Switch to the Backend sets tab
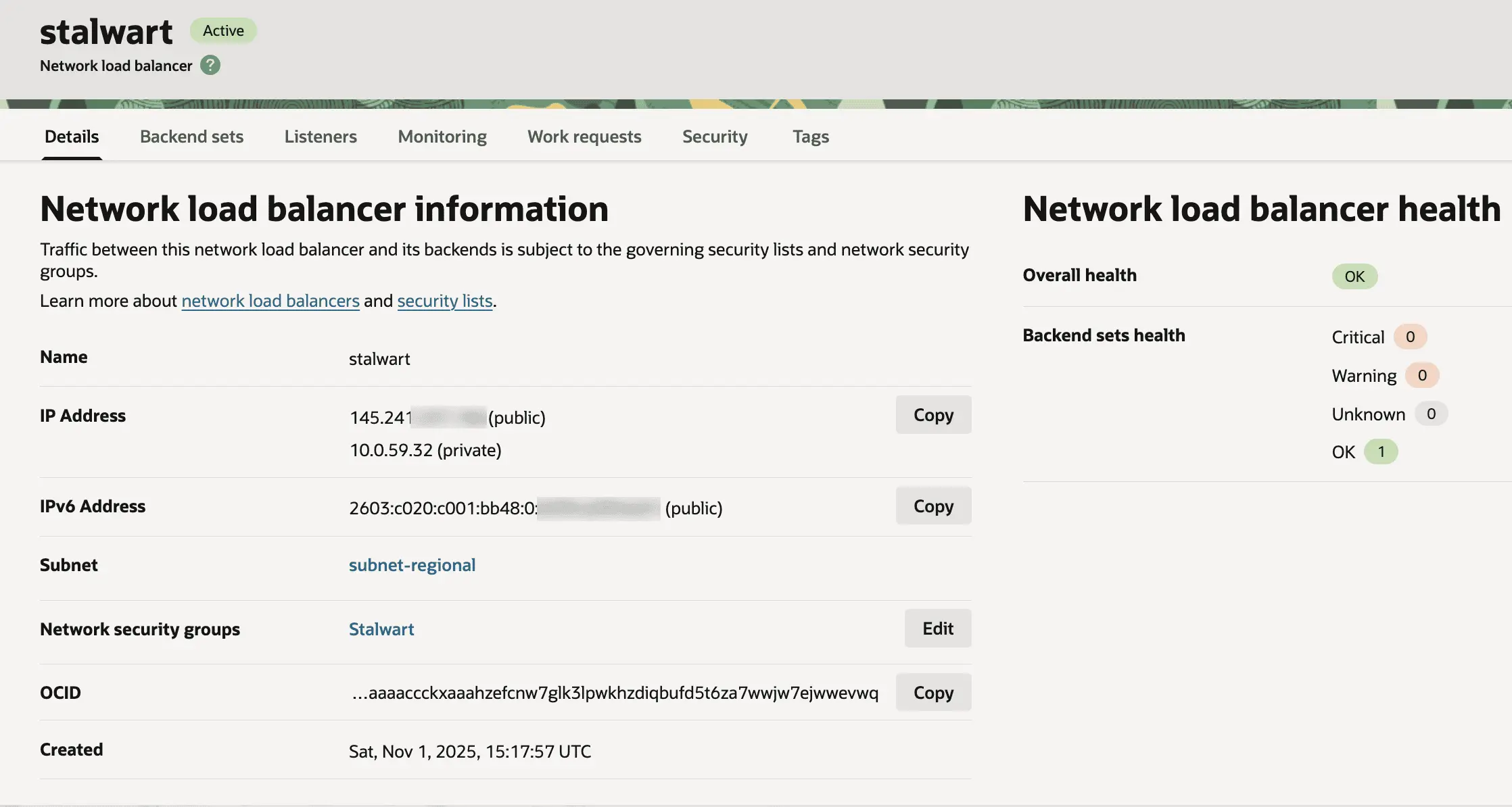The height and width of the screenshot is (807, 1512). [x=191, y=136]
